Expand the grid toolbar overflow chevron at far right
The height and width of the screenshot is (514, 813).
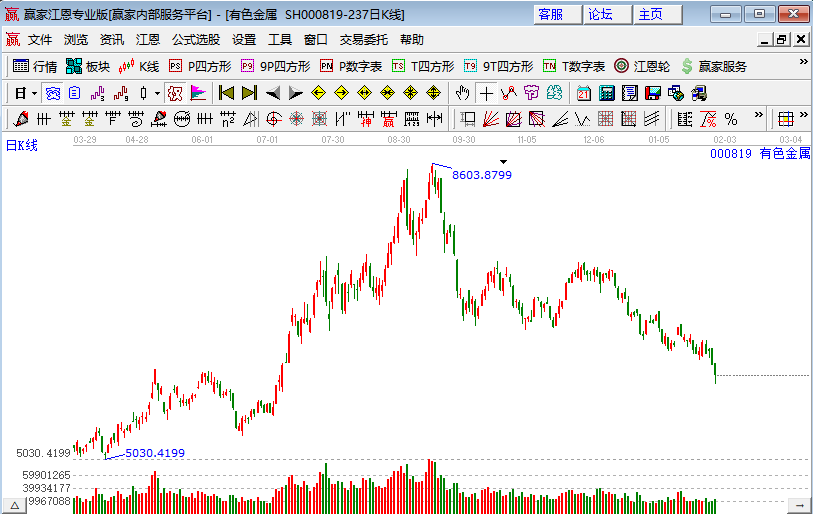pos(804,115)
